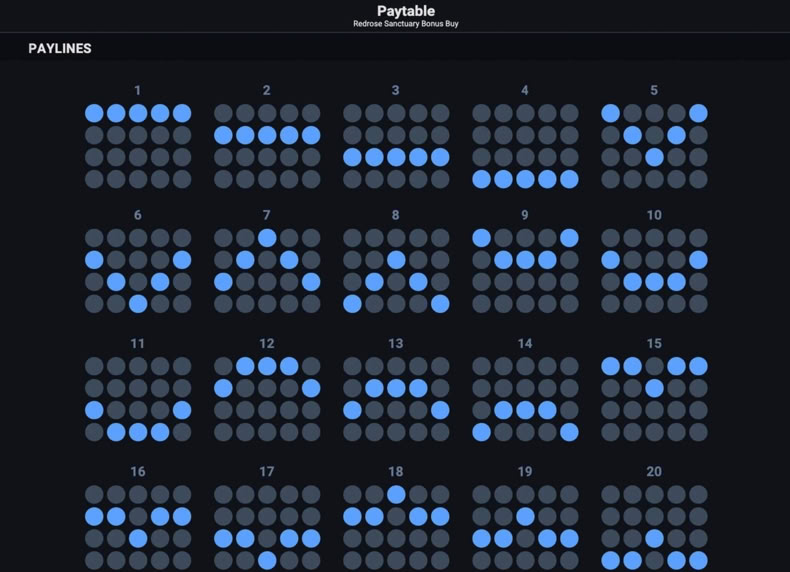Select payline 5 V-shaped pattern

click(654, 146)
